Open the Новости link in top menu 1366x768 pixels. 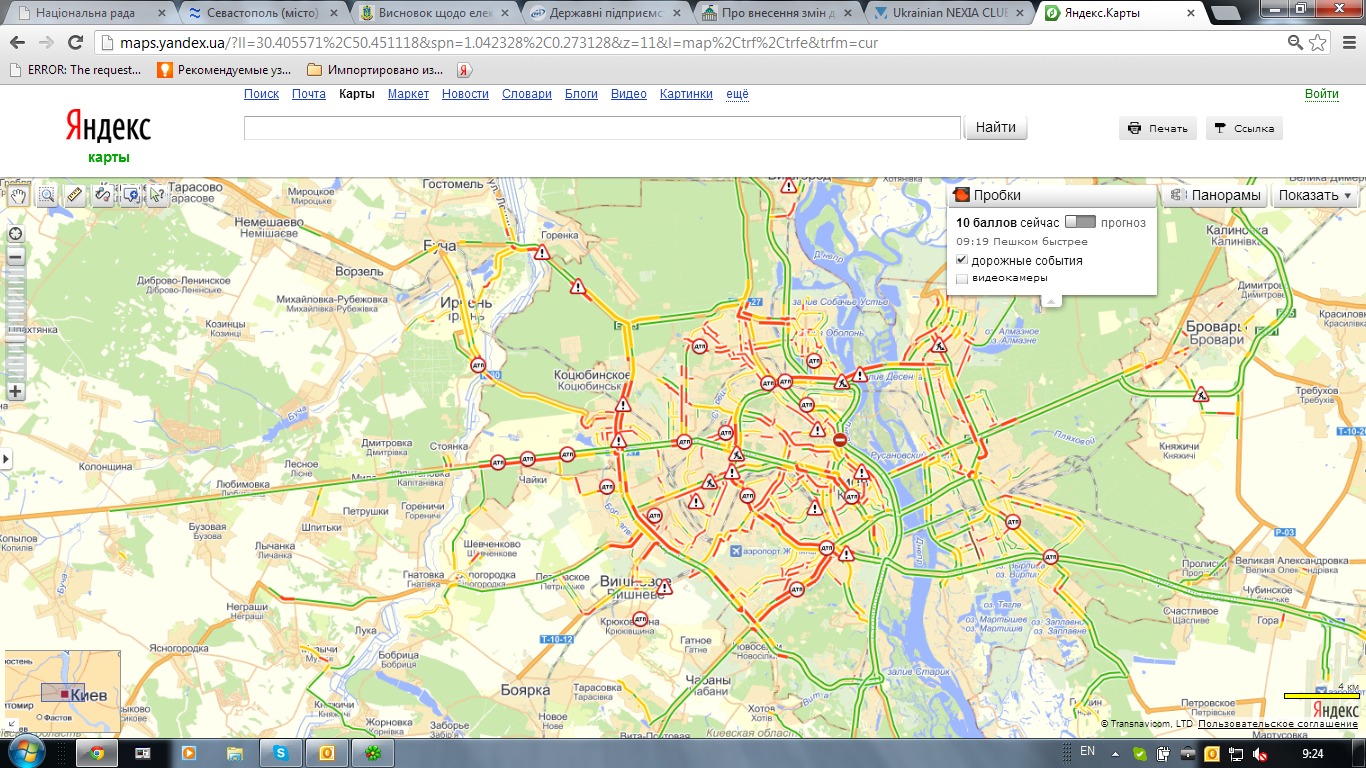pyautogui.click(x=465, y=94)
